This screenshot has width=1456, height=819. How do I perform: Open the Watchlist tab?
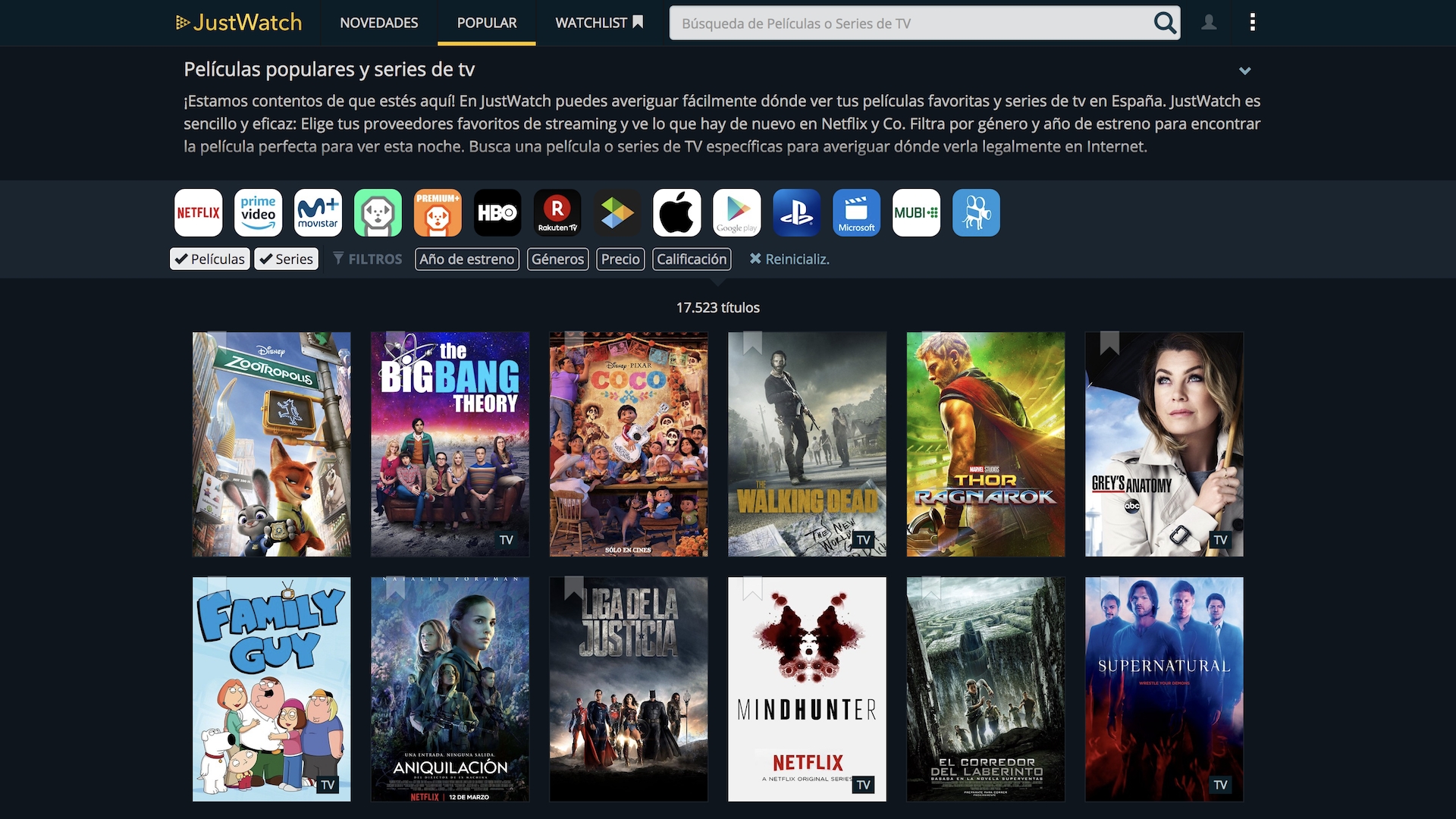pos(599,23)
